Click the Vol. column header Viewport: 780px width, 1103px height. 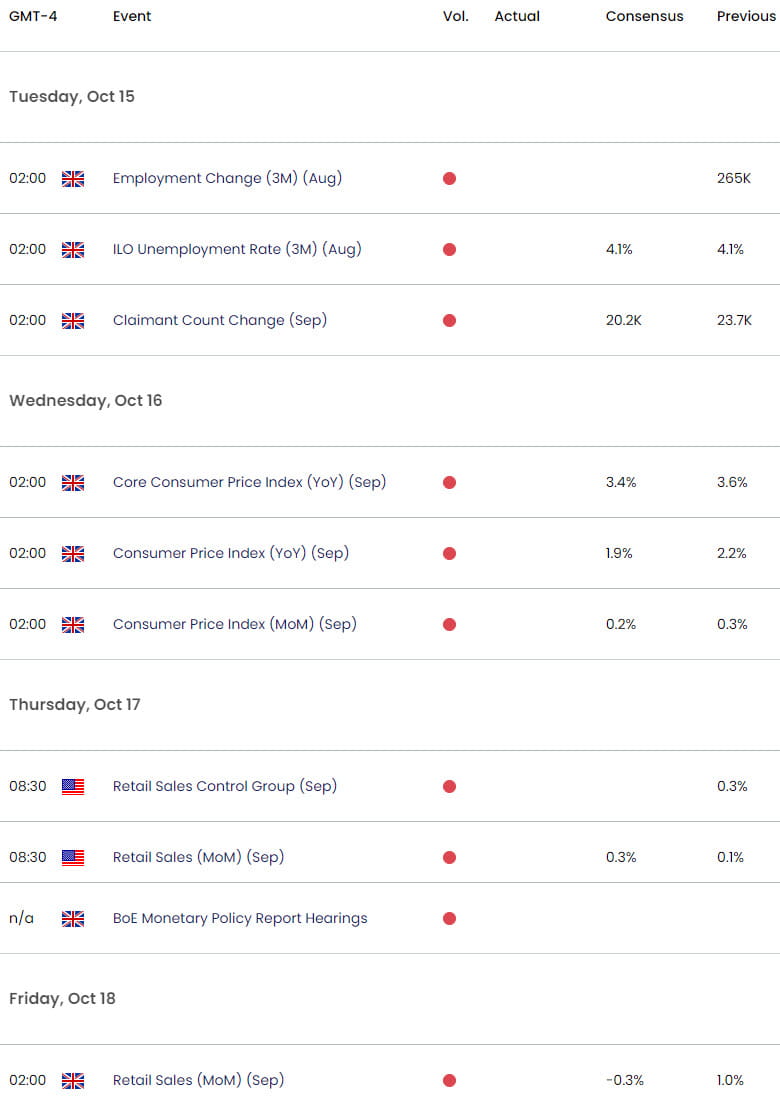tap(456, 16)
